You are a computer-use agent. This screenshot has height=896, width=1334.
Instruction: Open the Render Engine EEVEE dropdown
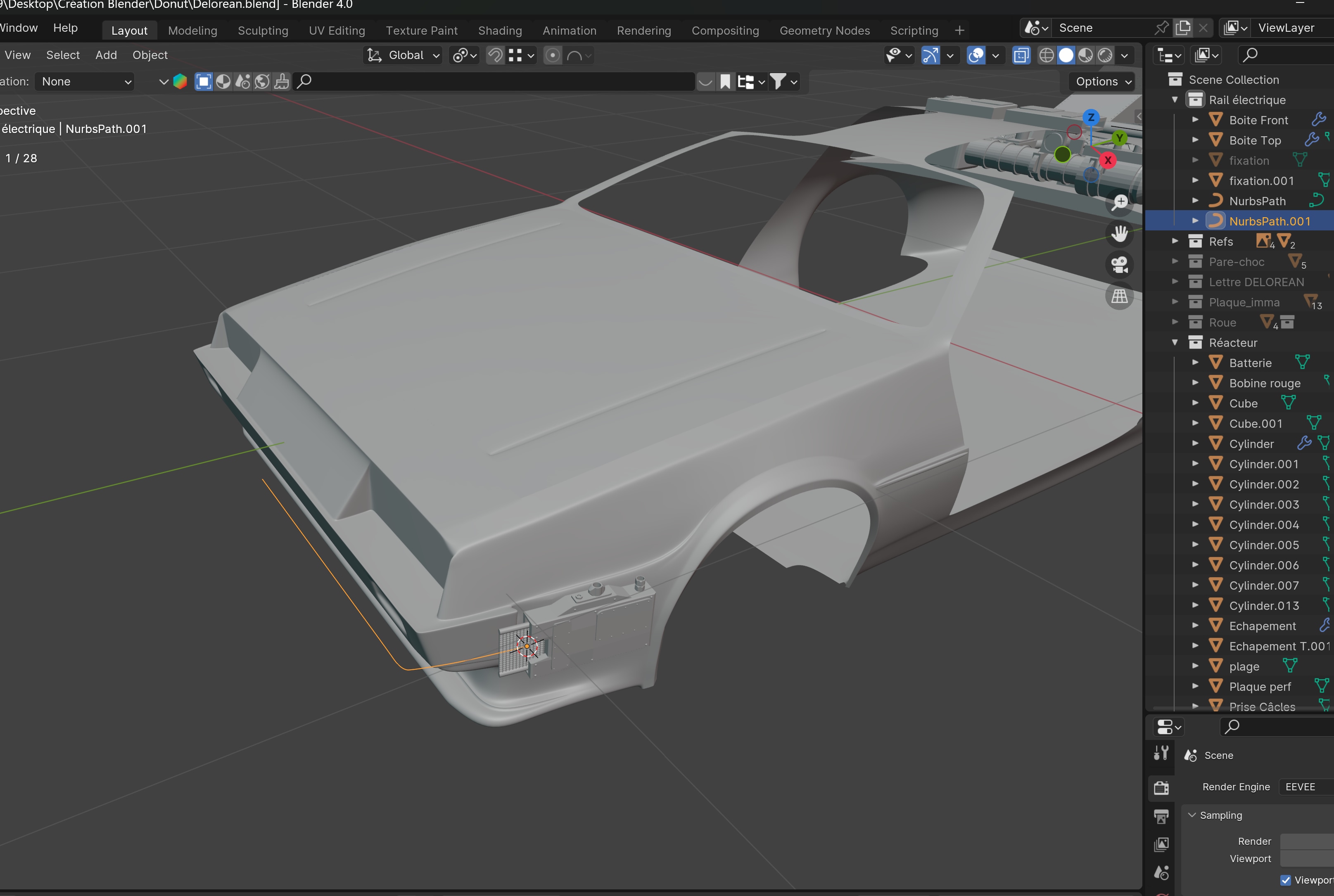(1307, 787)
